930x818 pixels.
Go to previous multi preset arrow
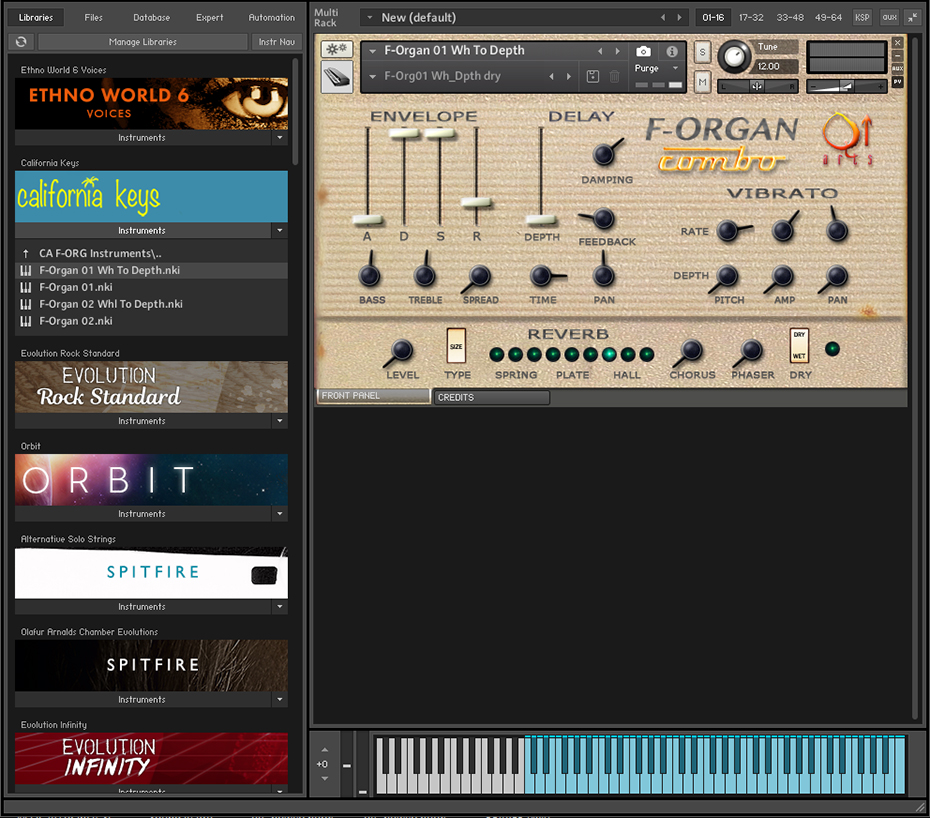point(663,18)
